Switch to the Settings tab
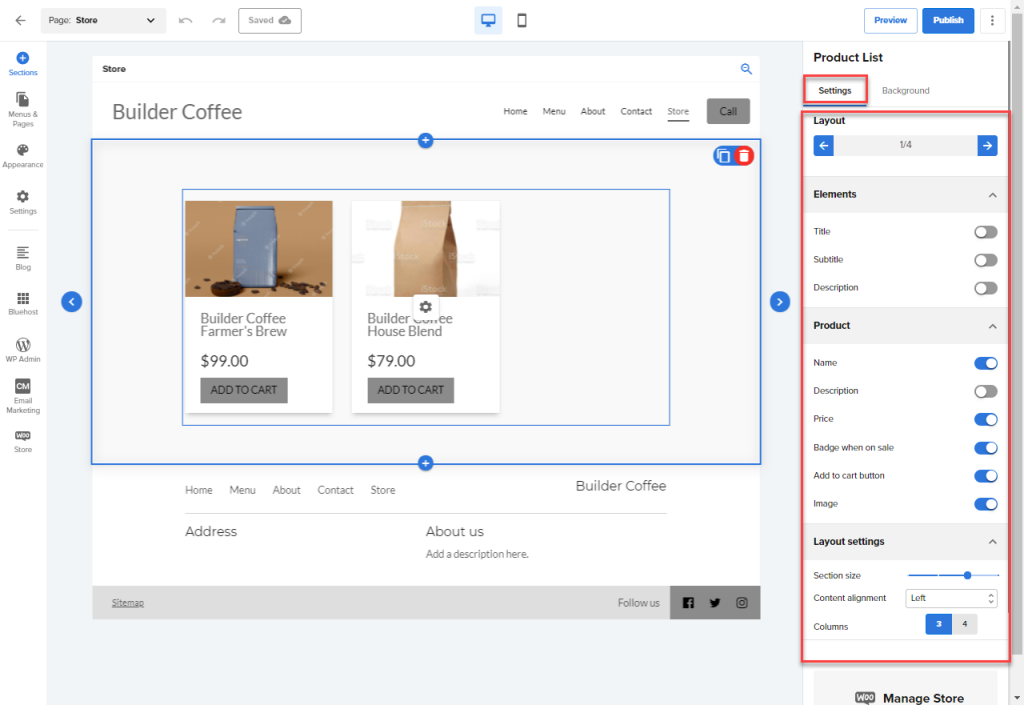The image size is (1024, 705). (x=835, y=90)
